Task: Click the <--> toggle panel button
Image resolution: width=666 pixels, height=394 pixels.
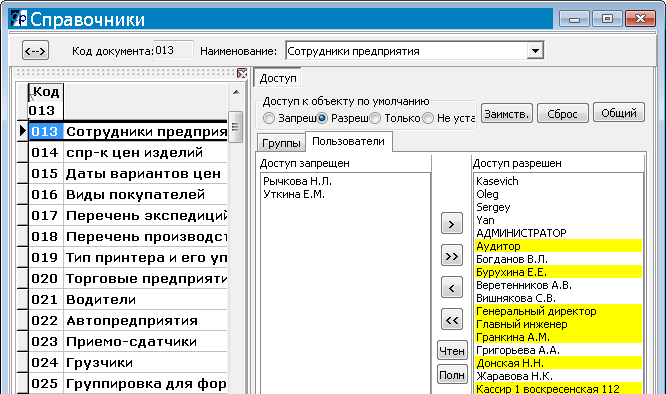Action: (35, 51)
